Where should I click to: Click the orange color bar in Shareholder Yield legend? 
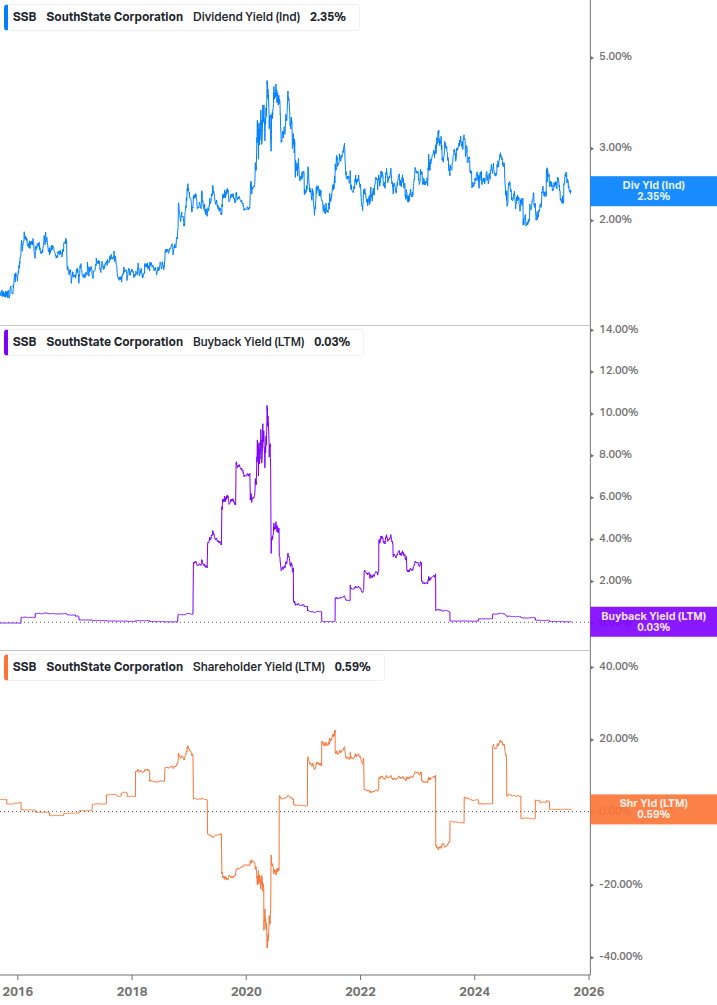6,666
